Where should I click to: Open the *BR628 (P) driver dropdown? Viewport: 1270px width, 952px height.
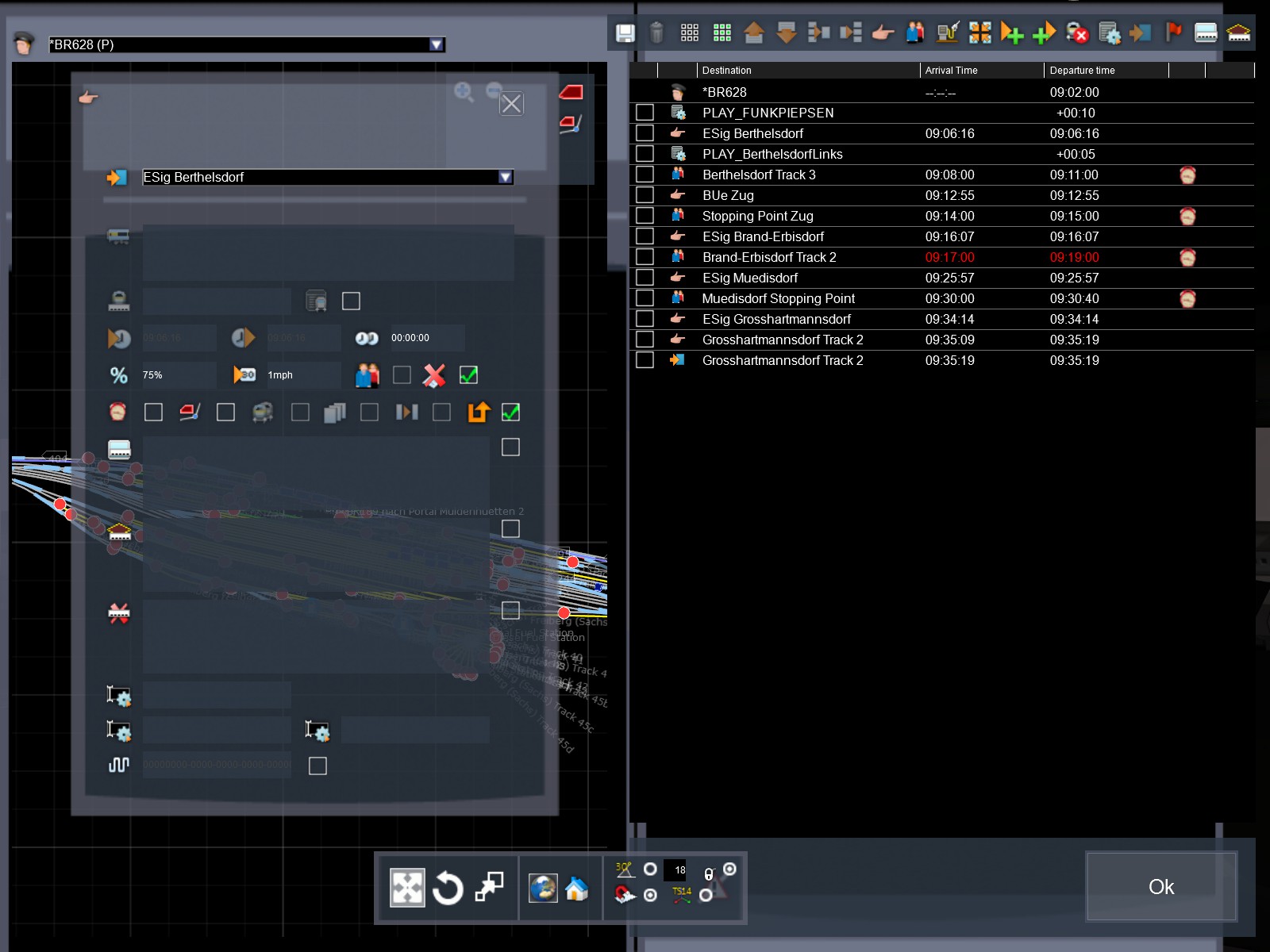436,44
